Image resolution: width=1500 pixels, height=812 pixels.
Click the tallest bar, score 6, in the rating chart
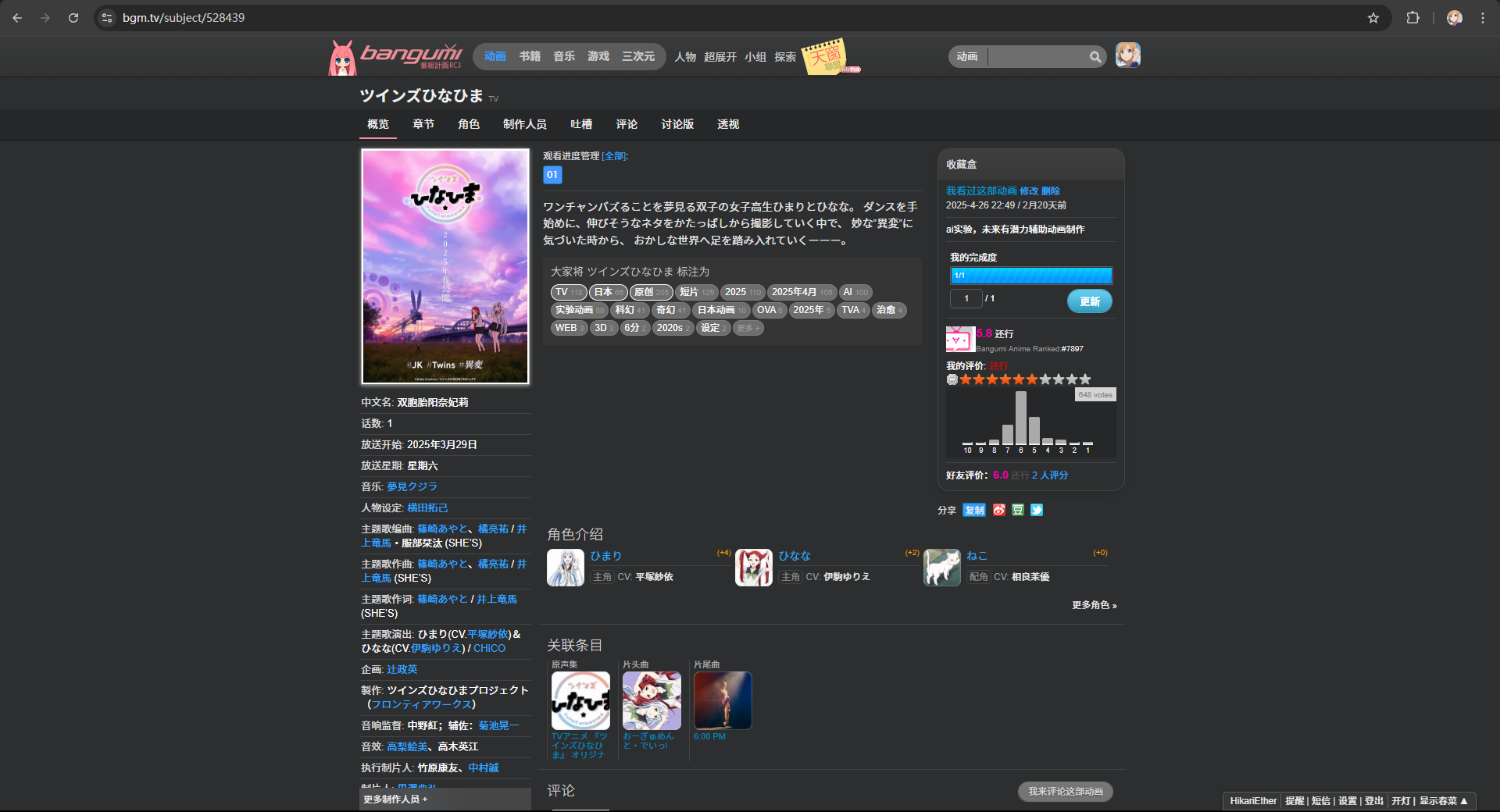pos(1020,418)
